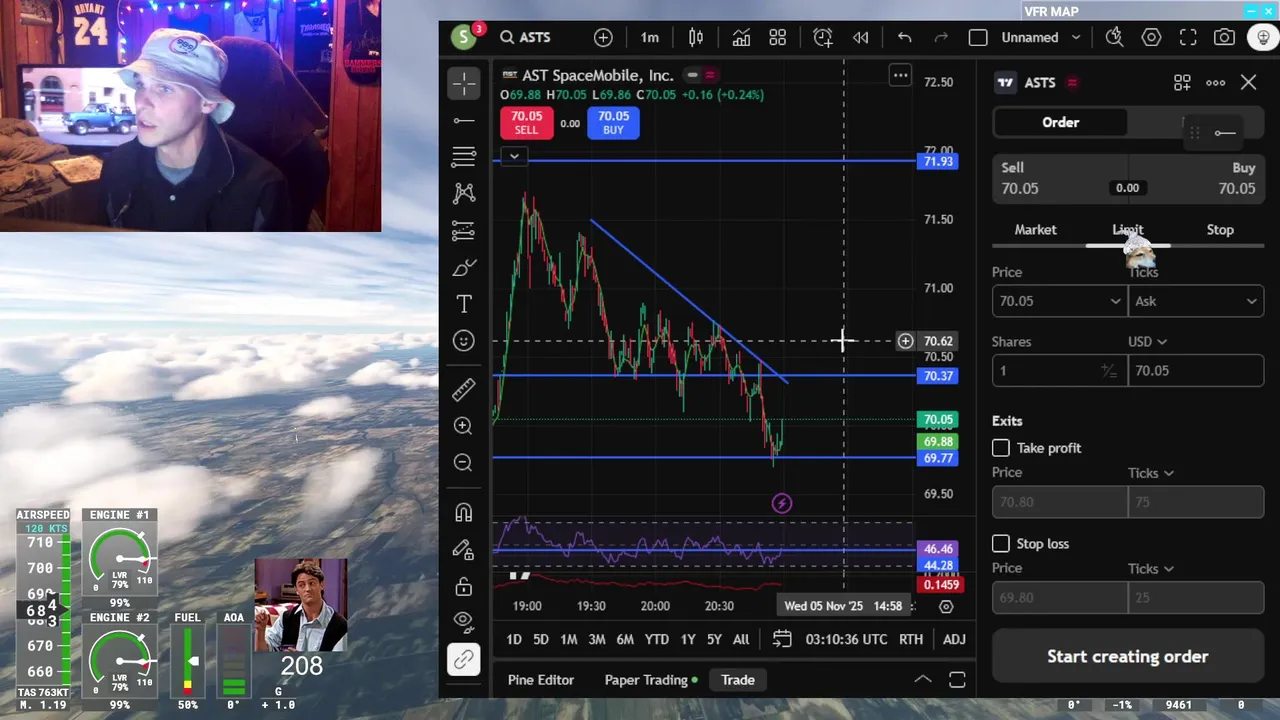Open quick search magnifier icon
Image resolution: width=1280 pixels, height=720 pixels.
[1114, 37]
